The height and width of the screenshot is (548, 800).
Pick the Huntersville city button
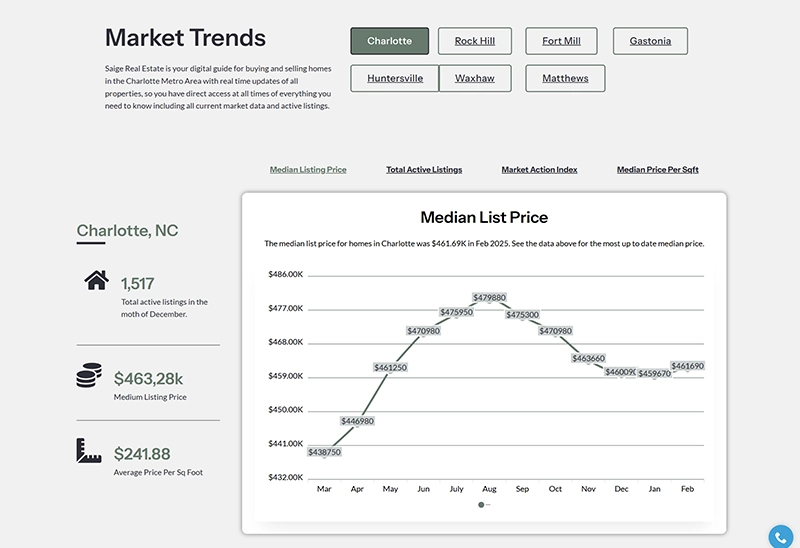point(395,78)
